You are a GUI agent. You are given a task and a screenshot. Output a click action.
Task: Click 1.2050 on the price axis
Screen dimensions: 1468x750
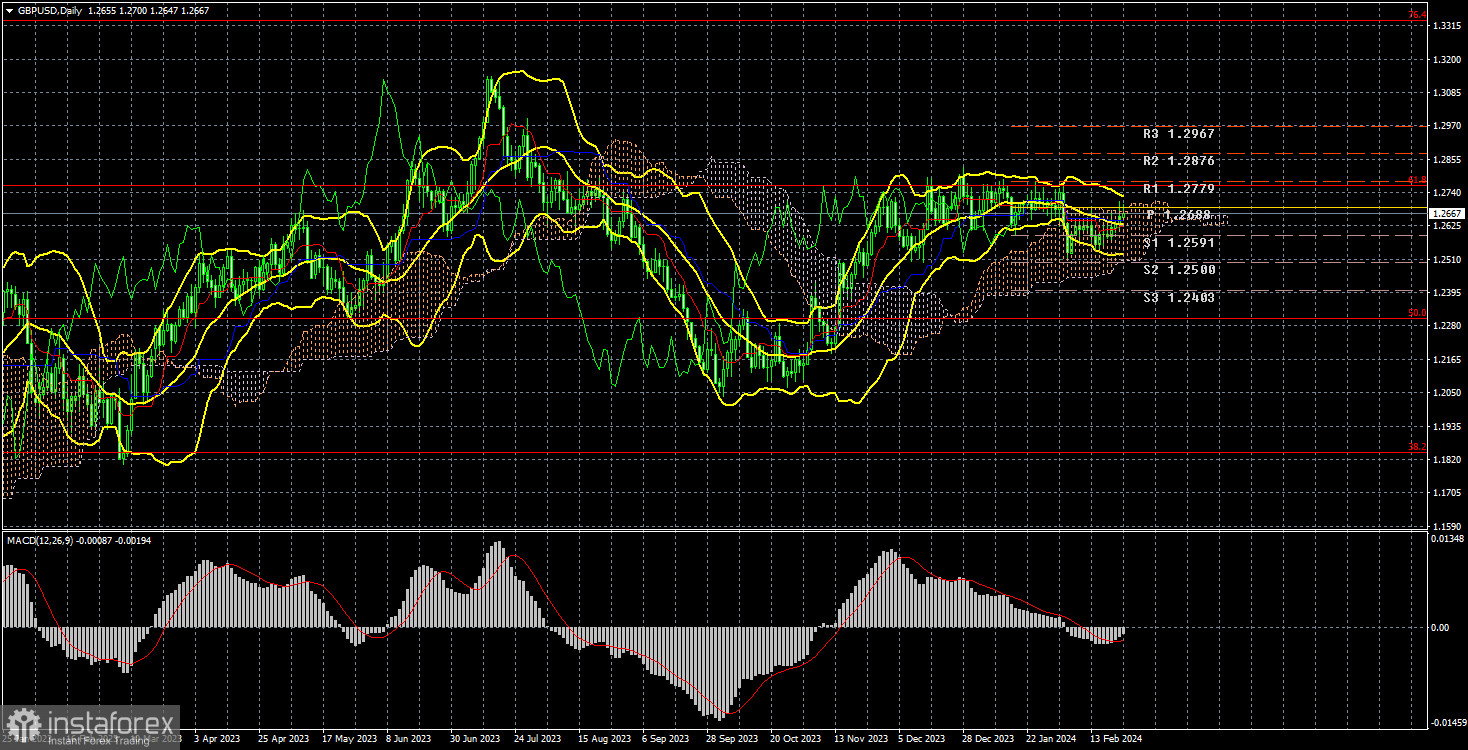[1447, 393]
